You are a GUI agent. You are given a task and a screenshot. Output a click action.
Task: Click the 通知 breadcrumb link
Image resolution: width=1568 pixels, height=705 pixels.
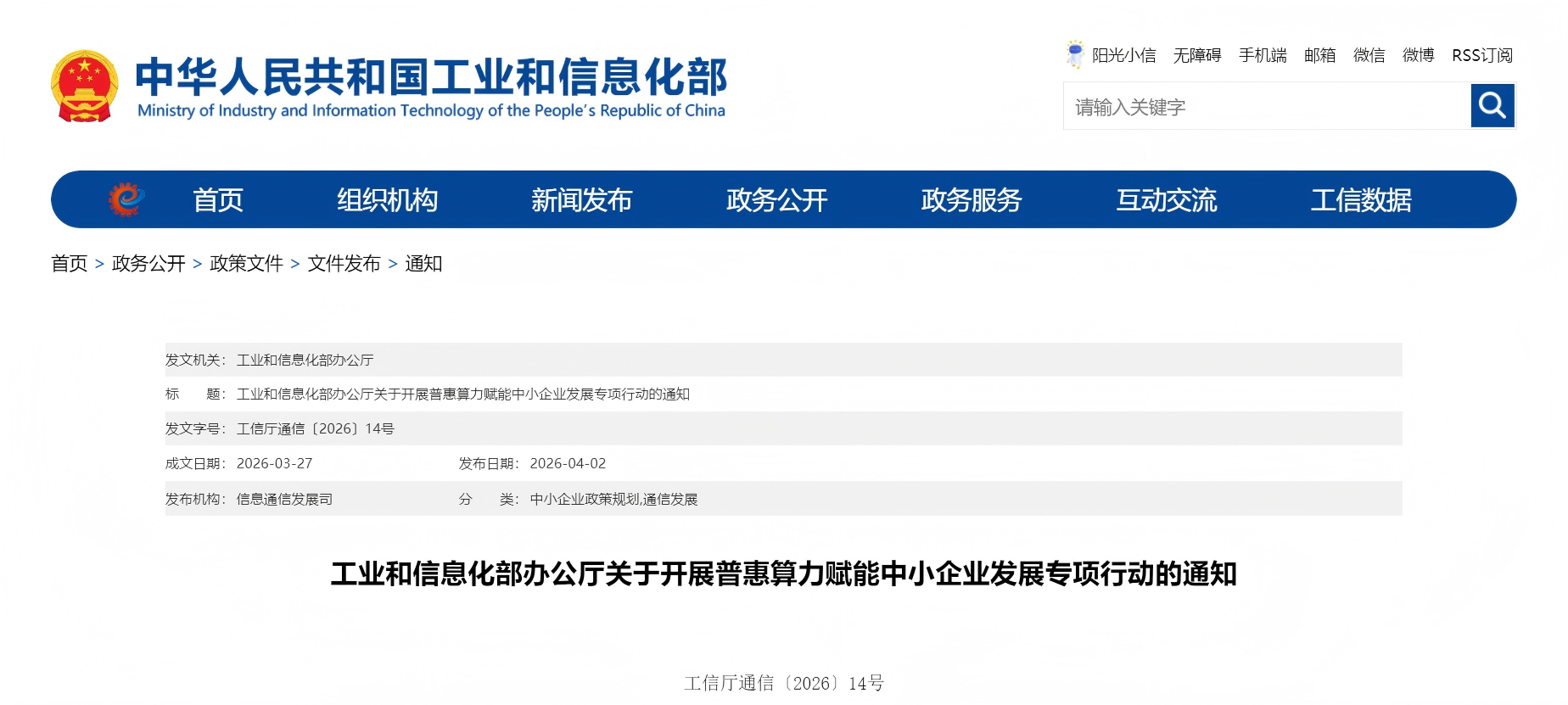click(423, 264)
